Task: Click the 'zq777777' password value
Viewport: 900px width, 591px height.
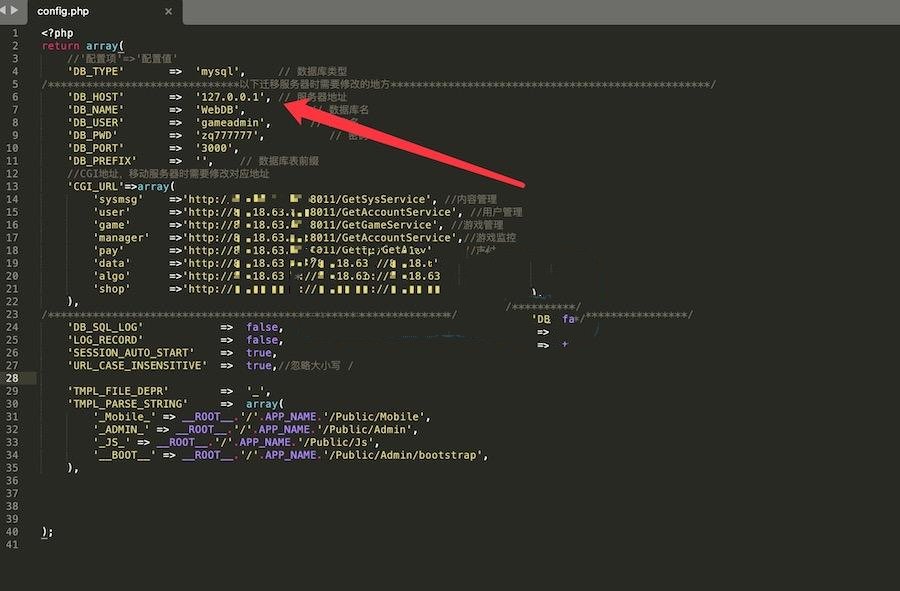Action: [x=229, y=135]
